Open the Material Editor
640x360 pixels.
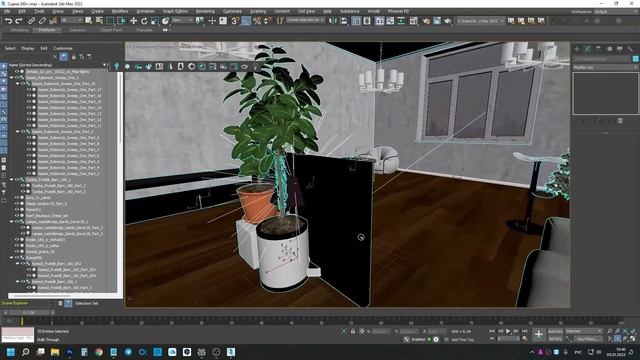[413, 20]
